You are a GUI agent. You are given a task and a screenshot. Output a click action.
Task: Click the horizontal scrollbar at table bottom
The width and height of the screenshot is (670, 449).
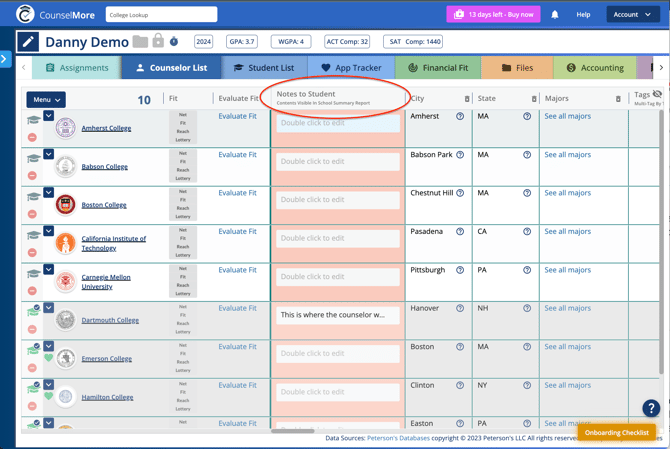[293, 431]
